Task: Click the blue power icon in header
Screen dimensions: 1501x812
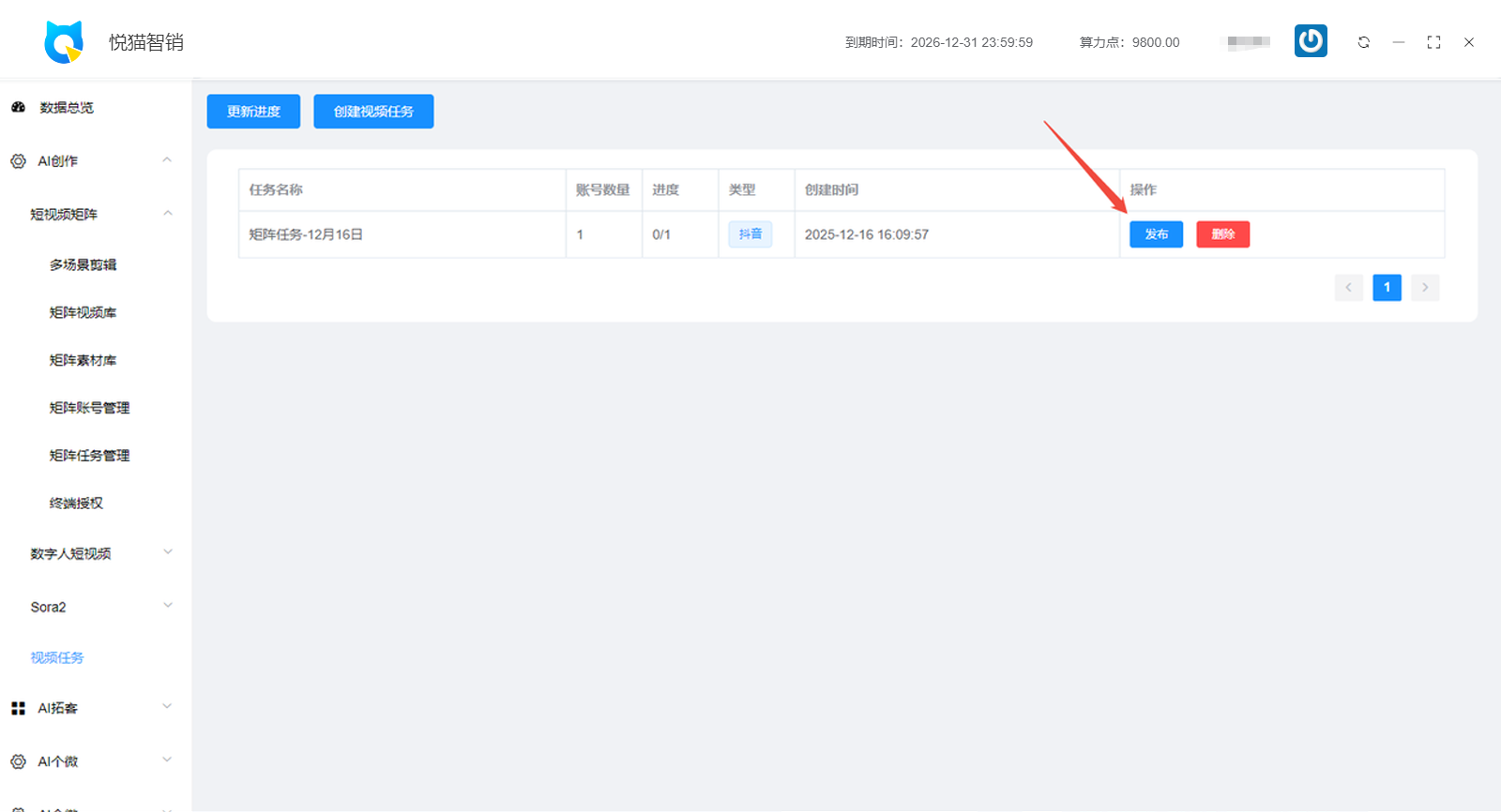Action: coord(1311,41)
